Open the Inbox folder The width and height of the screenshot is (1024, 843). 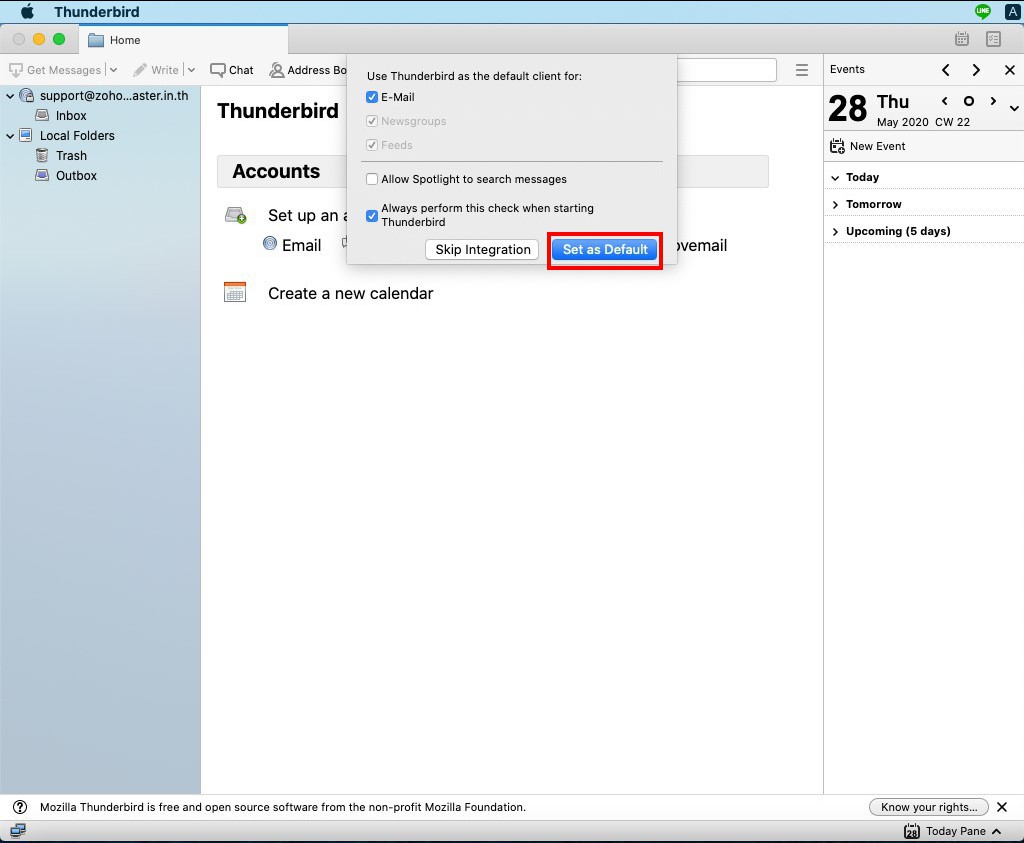click(x=71, y=116)
